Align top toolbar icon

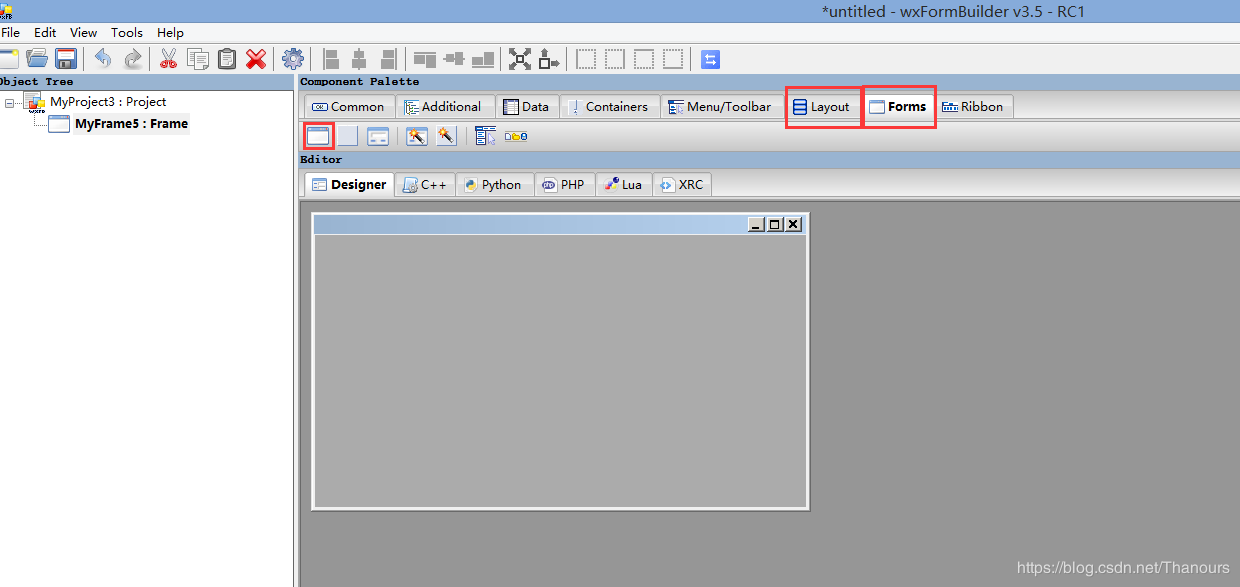425,59
